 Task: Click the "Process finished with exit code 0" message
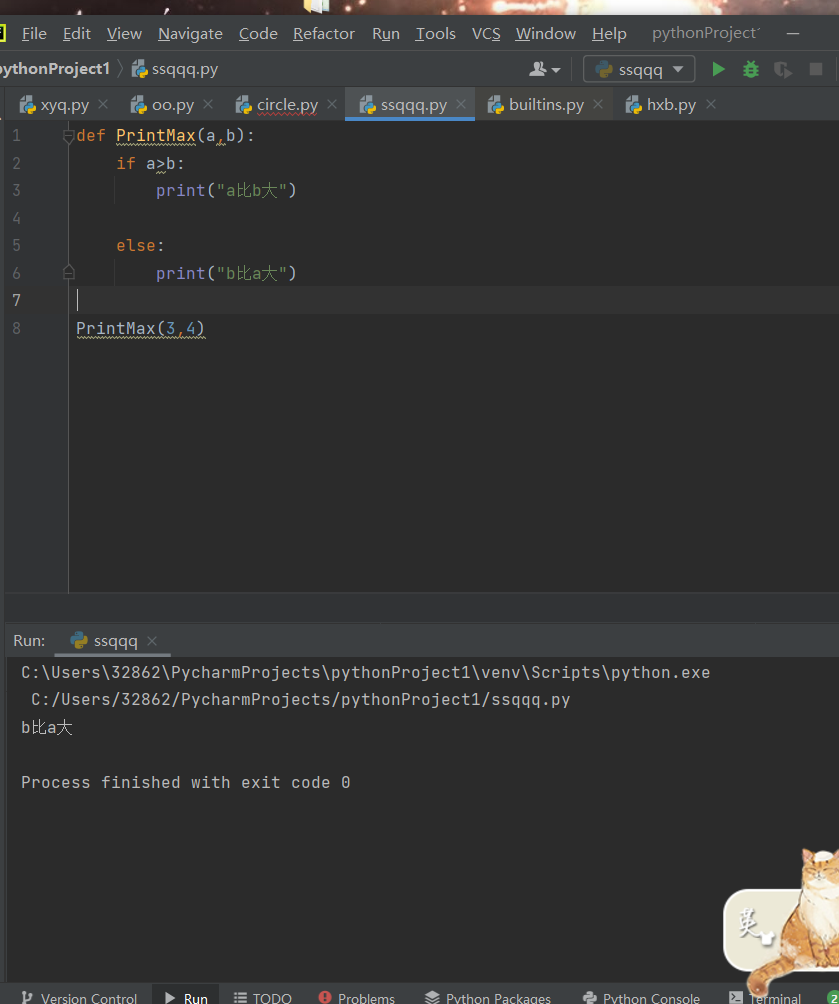[x=186, y=782]
